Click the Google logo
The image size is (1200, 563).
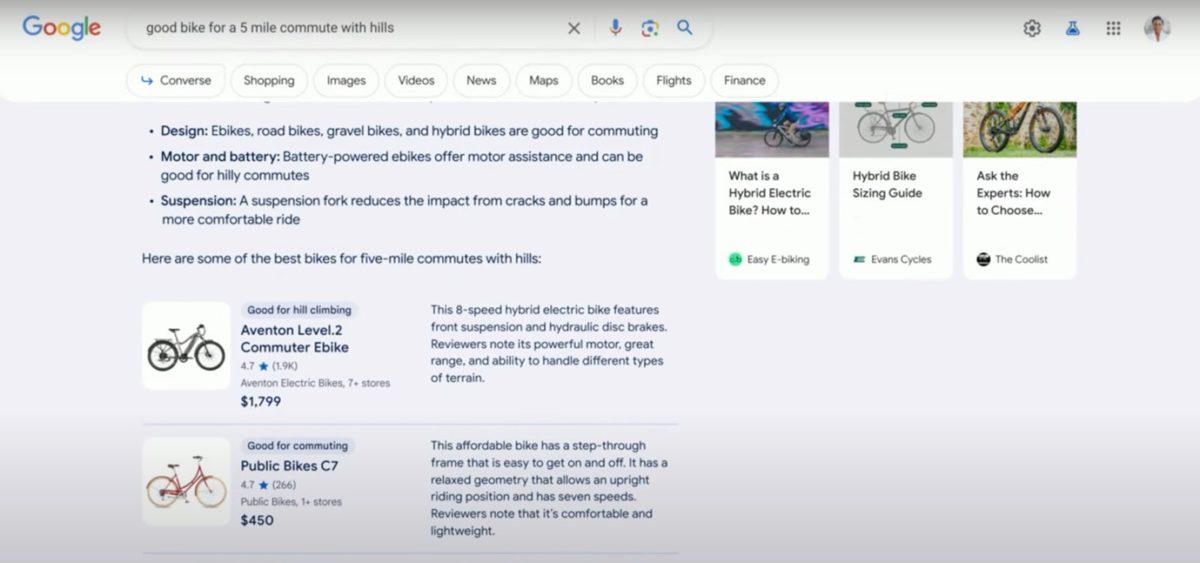62,28
